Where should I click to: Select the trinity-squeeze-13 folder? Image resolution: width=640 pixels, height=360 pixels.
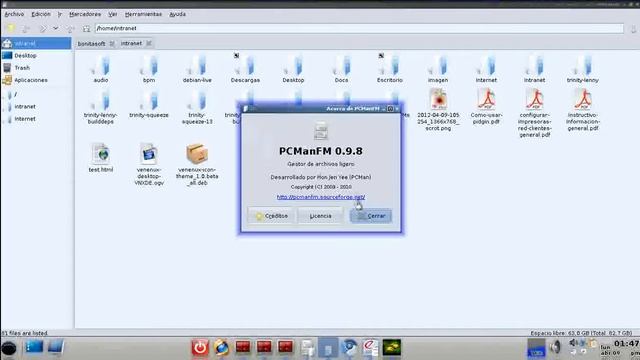[x=197, y=107]
